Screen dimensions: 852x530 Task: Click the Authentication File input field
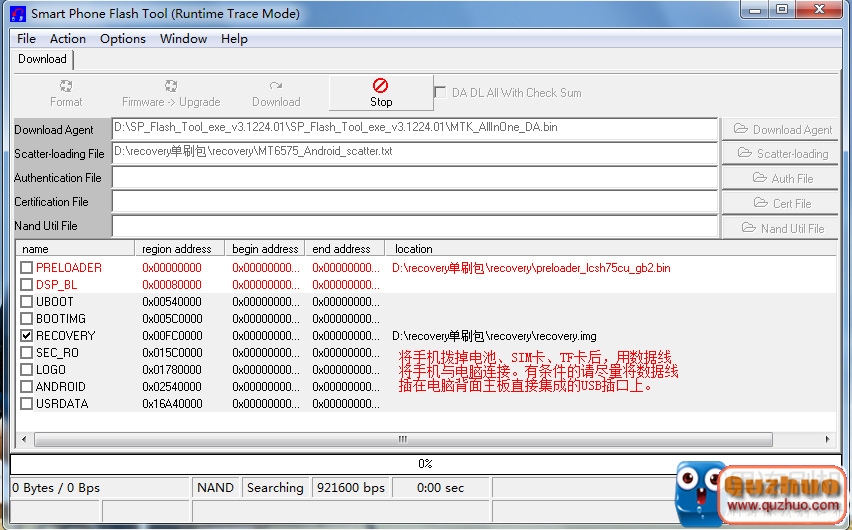point(414,178)
